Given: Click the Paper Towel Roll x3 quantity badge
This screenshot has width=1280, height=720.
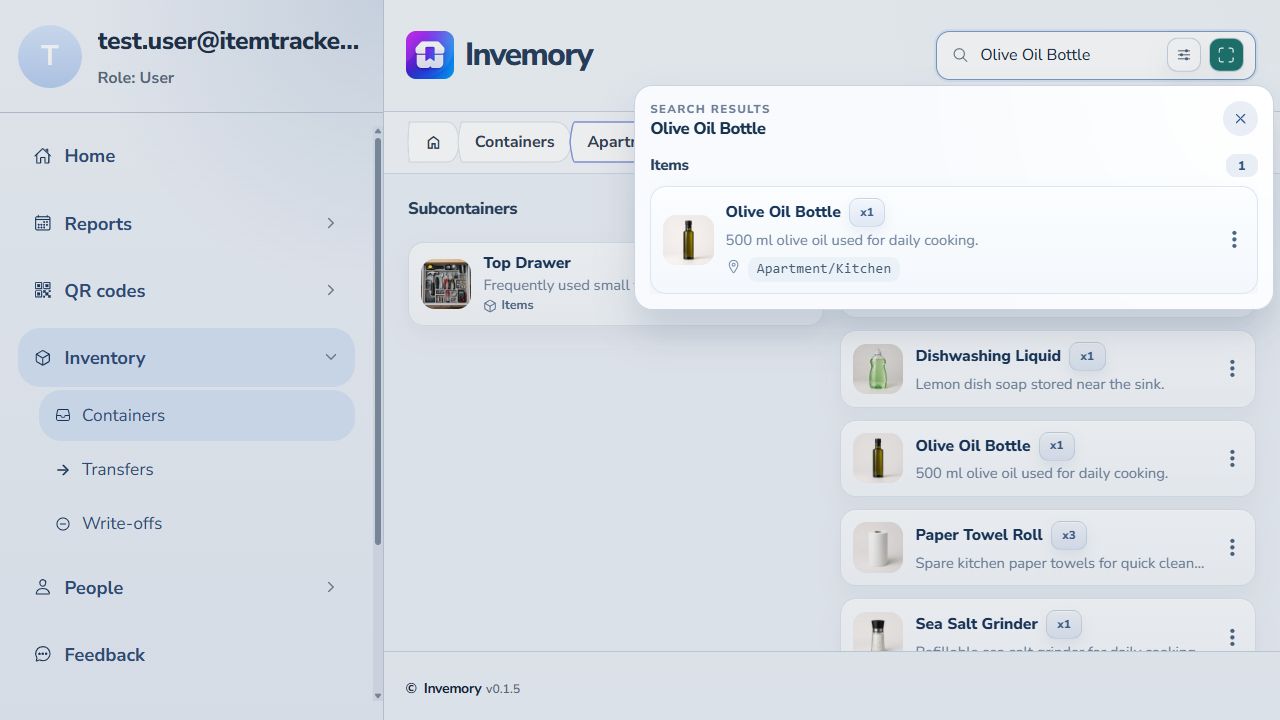Looking at the screenshot, I should pyautogui.click(x=1068, y=535).
